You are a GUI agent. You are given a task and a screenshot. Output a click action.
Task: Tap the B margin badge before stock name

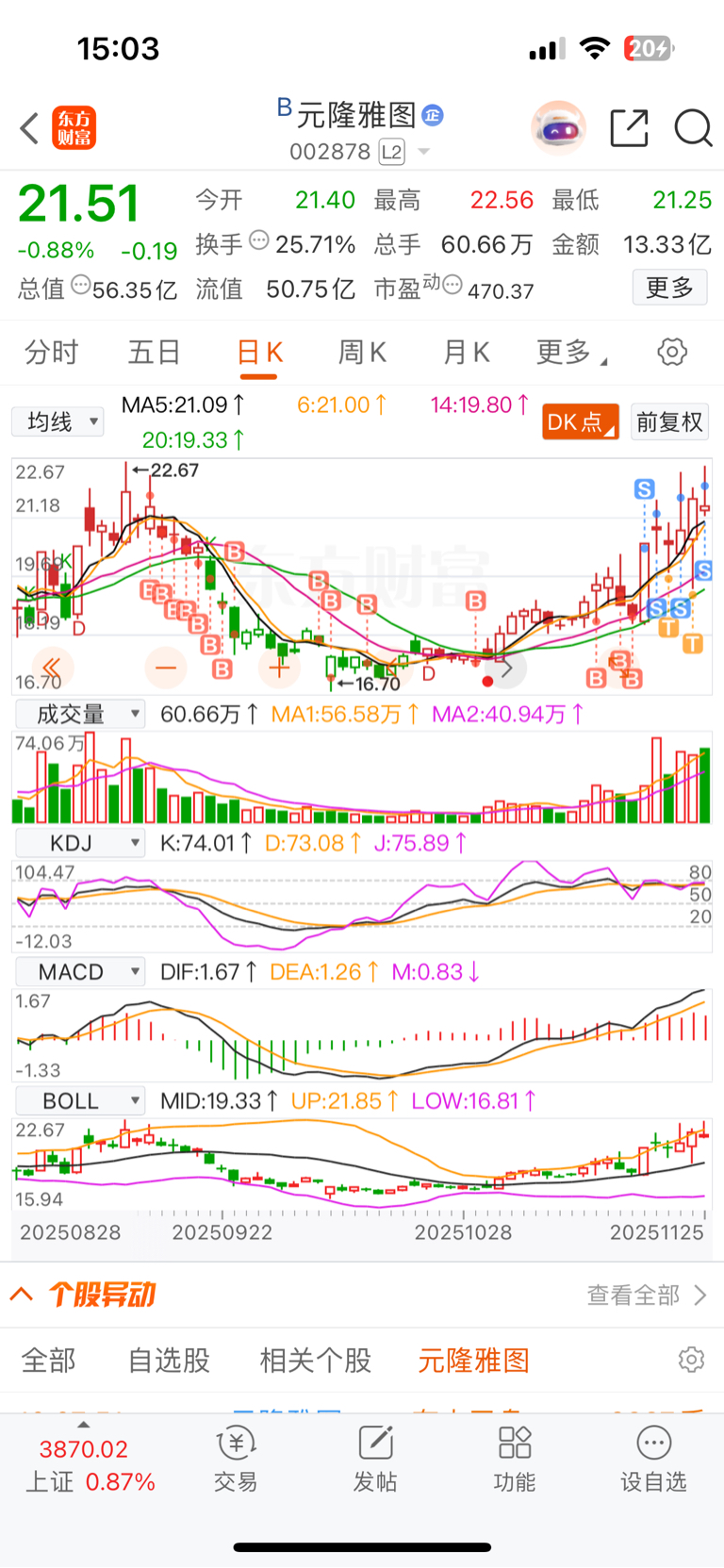pos(285,107)
